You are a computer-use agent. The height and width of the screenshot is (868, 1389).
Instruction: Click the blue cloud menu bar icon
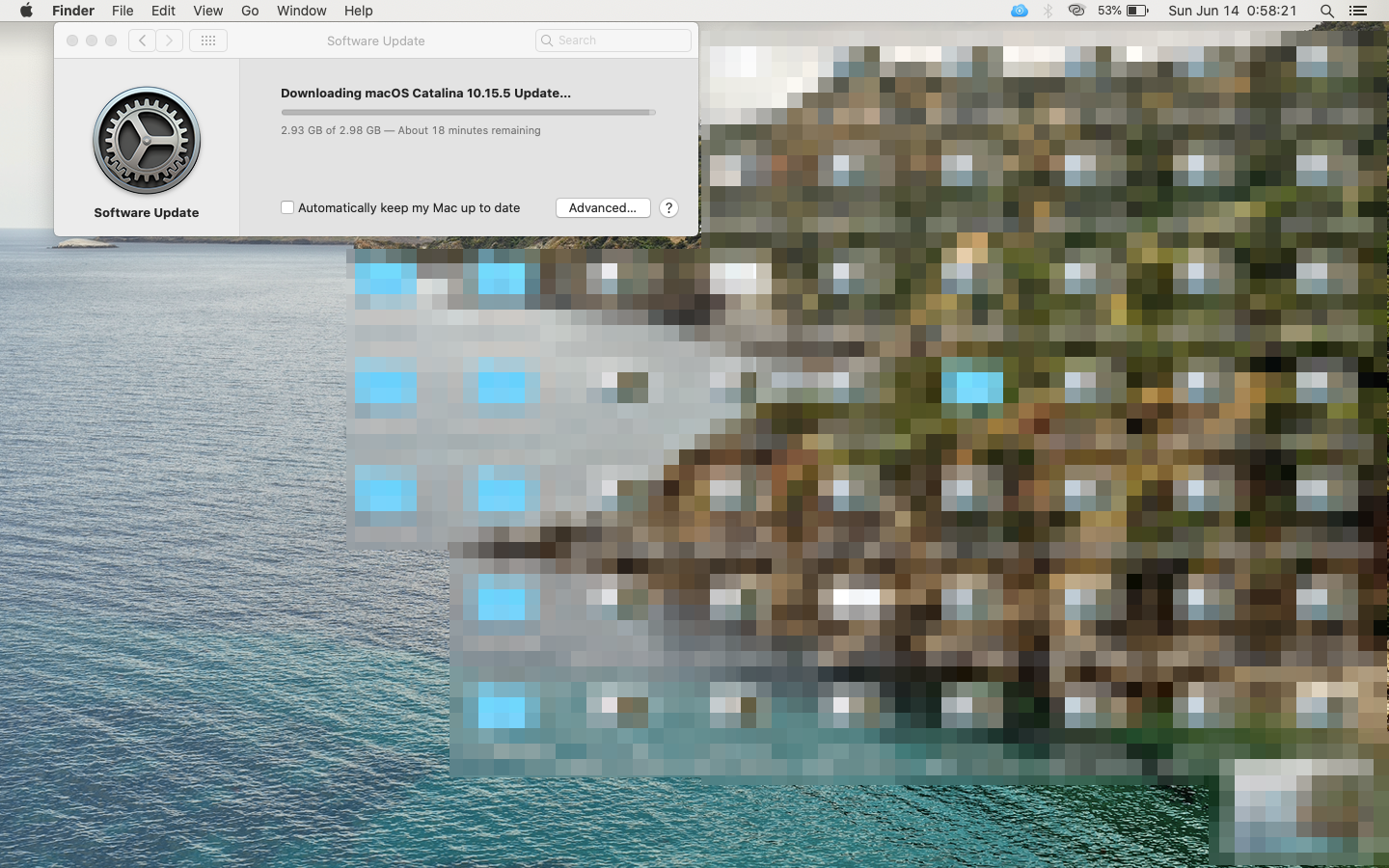click(1020, 11)
